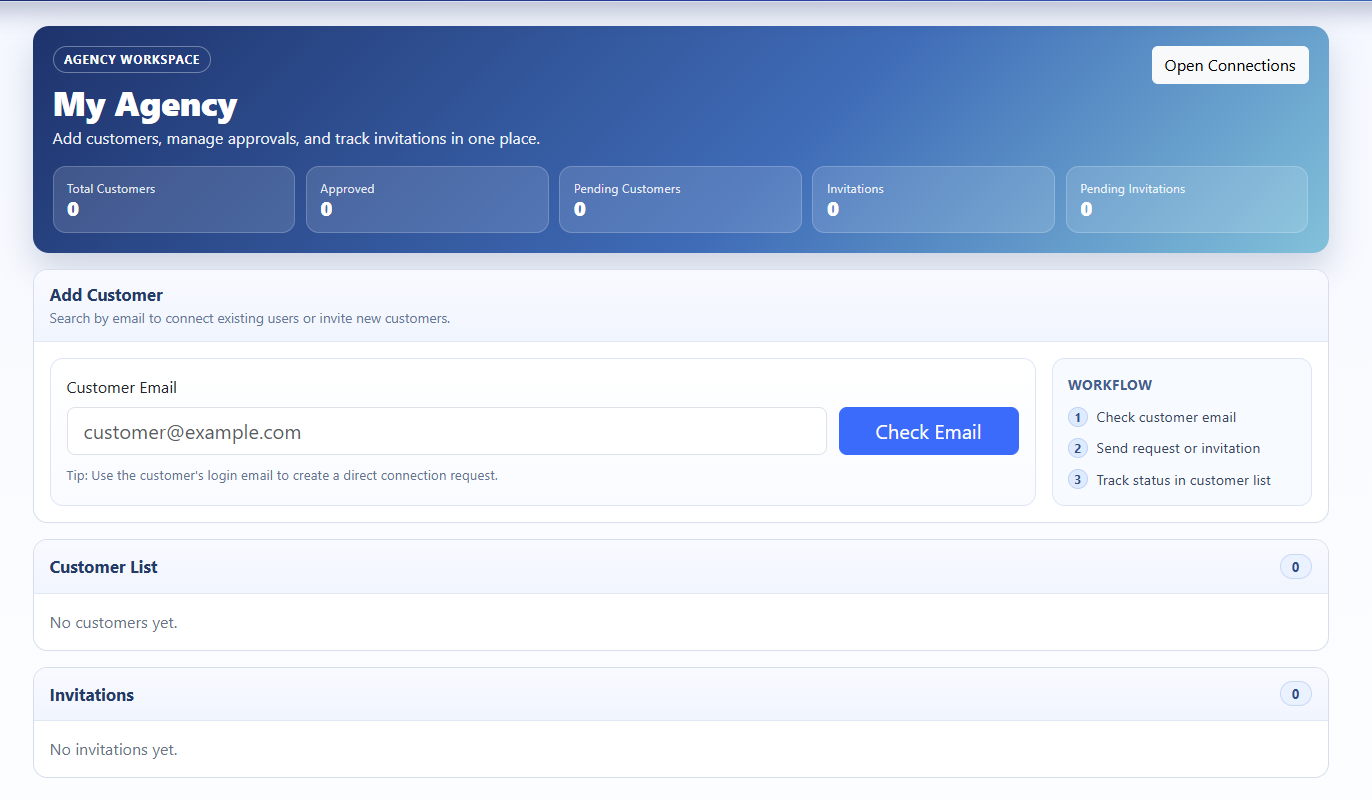Screen dimensions: 1372x801
Task: Click the Check Email button
Action: pyautogui.click(x=928, y=431)
